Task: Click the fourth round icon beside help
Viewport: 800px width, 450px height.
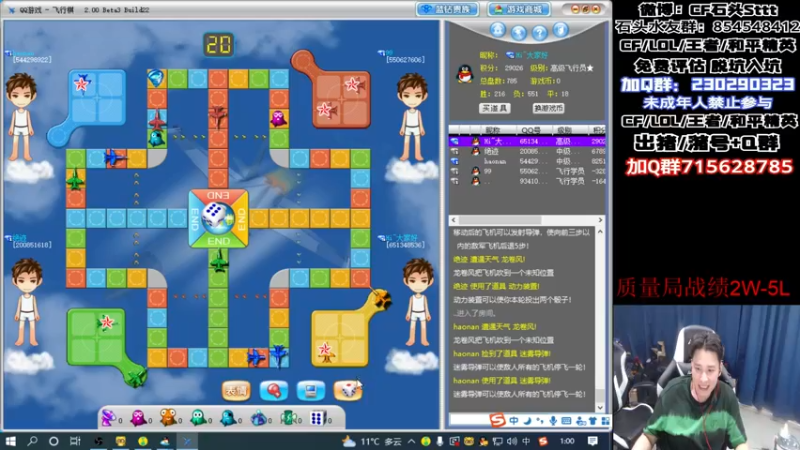Action: pyautogui.click(x=560, y=30)
